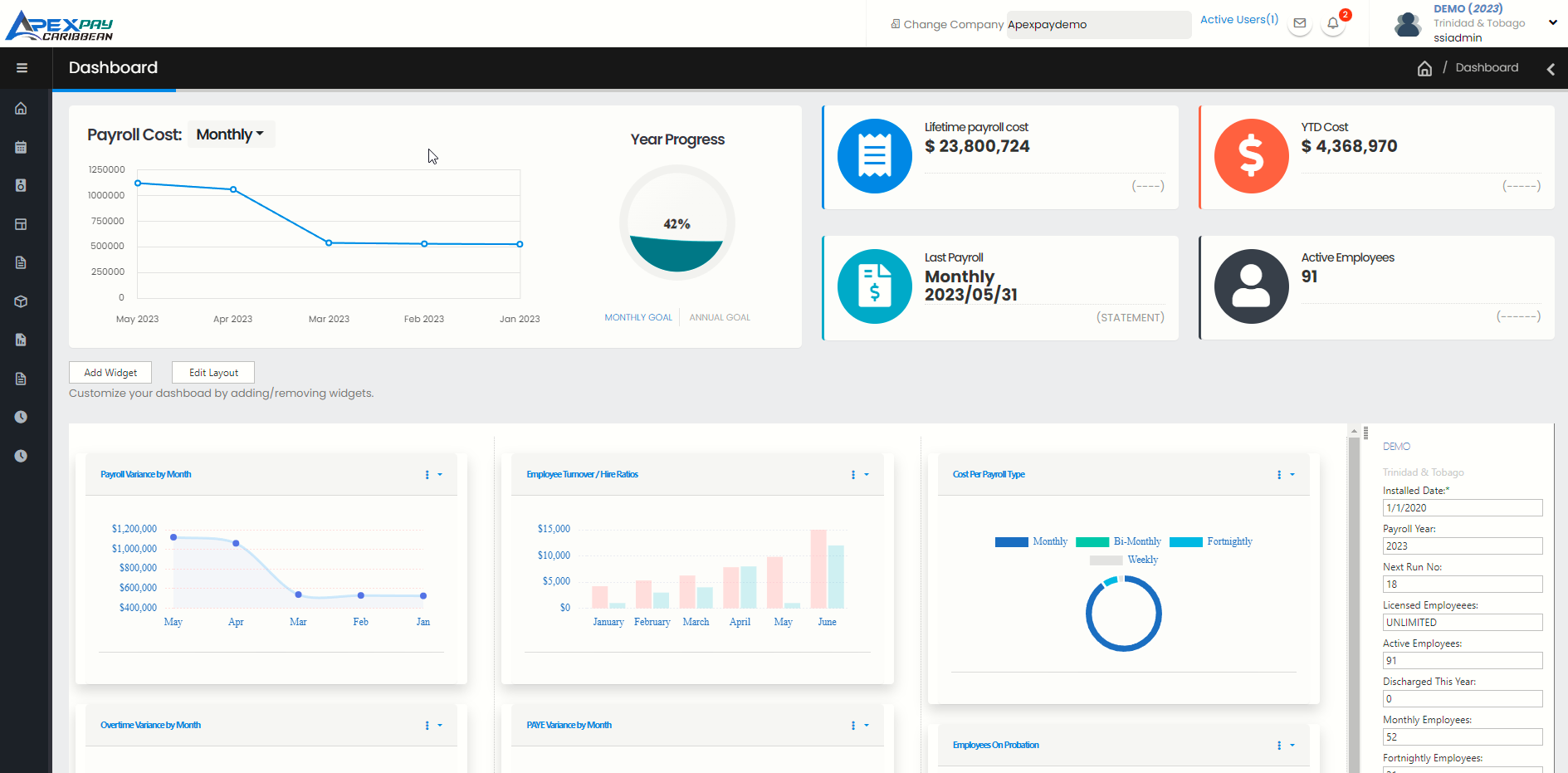The image size is (1568, 773).
Task: Expand caret on PAYE Variance by Month
Action: (x=867, y=726)
